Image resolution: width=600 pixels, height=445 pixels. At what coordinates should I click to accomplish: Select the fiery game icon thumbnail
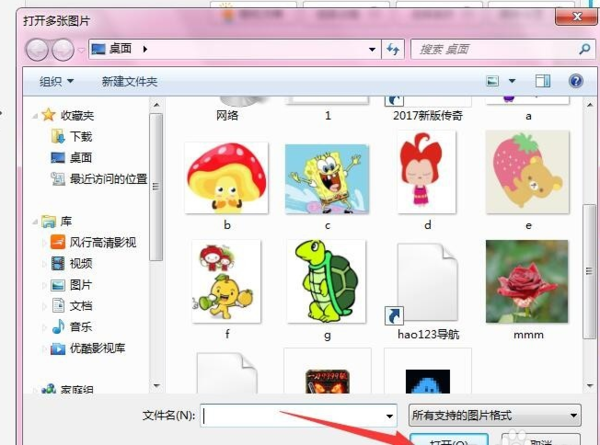[x=328, y=381]
